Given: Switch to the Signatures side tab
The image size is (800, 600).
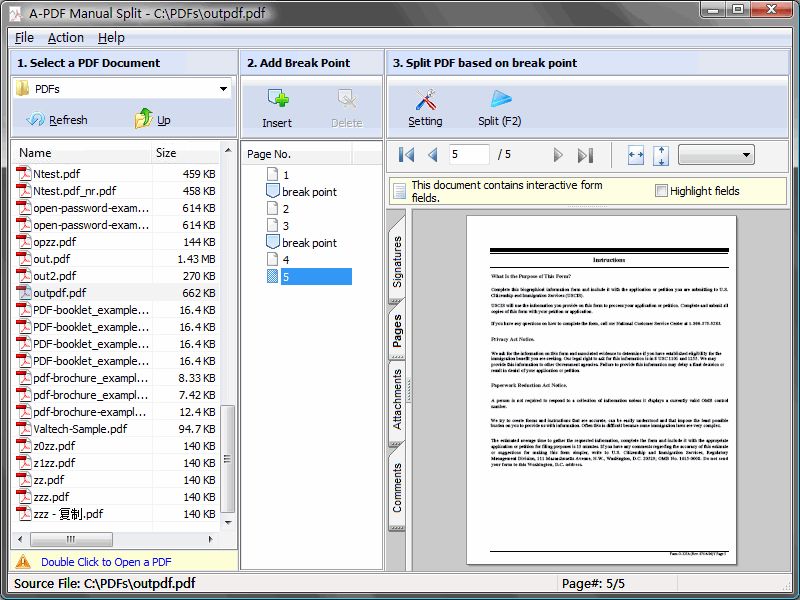Looking at the screenshot, I should tap(397, 262).
